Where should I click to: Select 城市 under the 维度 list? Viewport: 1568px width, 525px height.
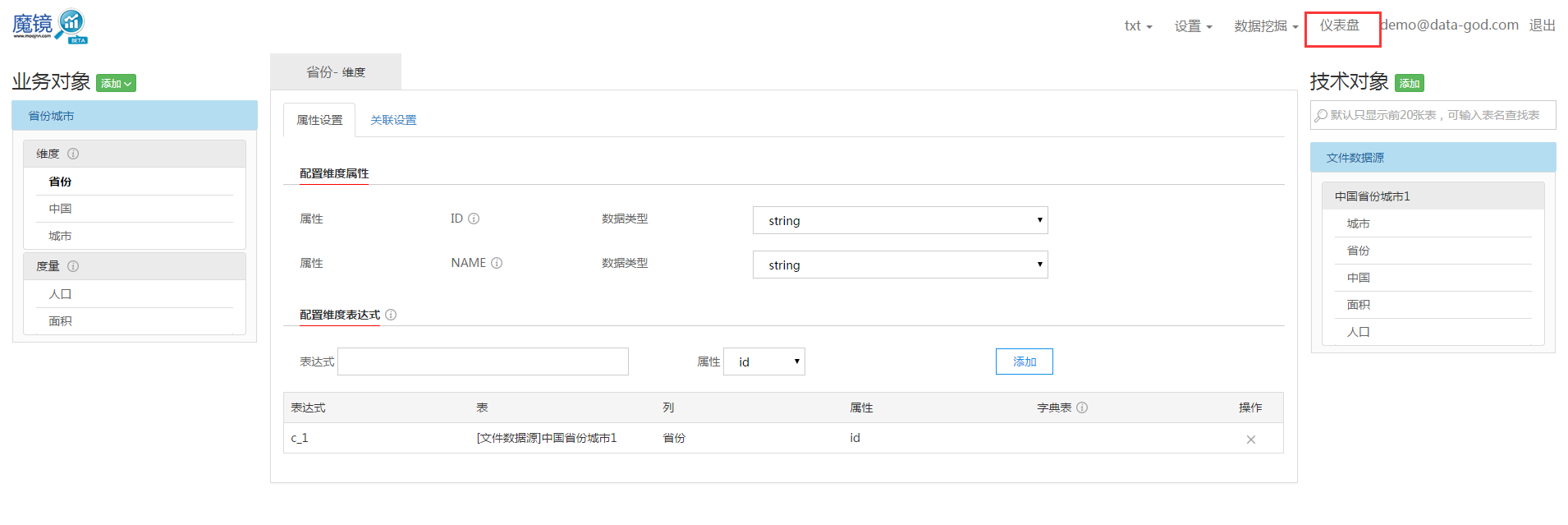coord(60,236)
